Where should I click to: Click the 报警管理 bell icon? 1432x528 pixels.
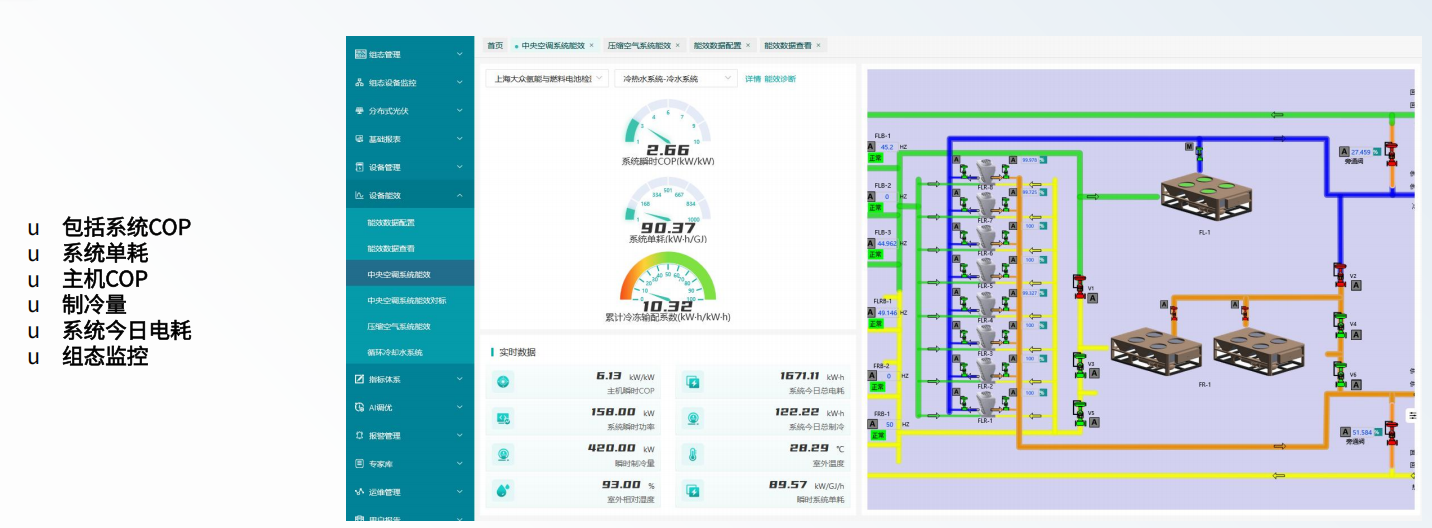click(x=359, y=436)
